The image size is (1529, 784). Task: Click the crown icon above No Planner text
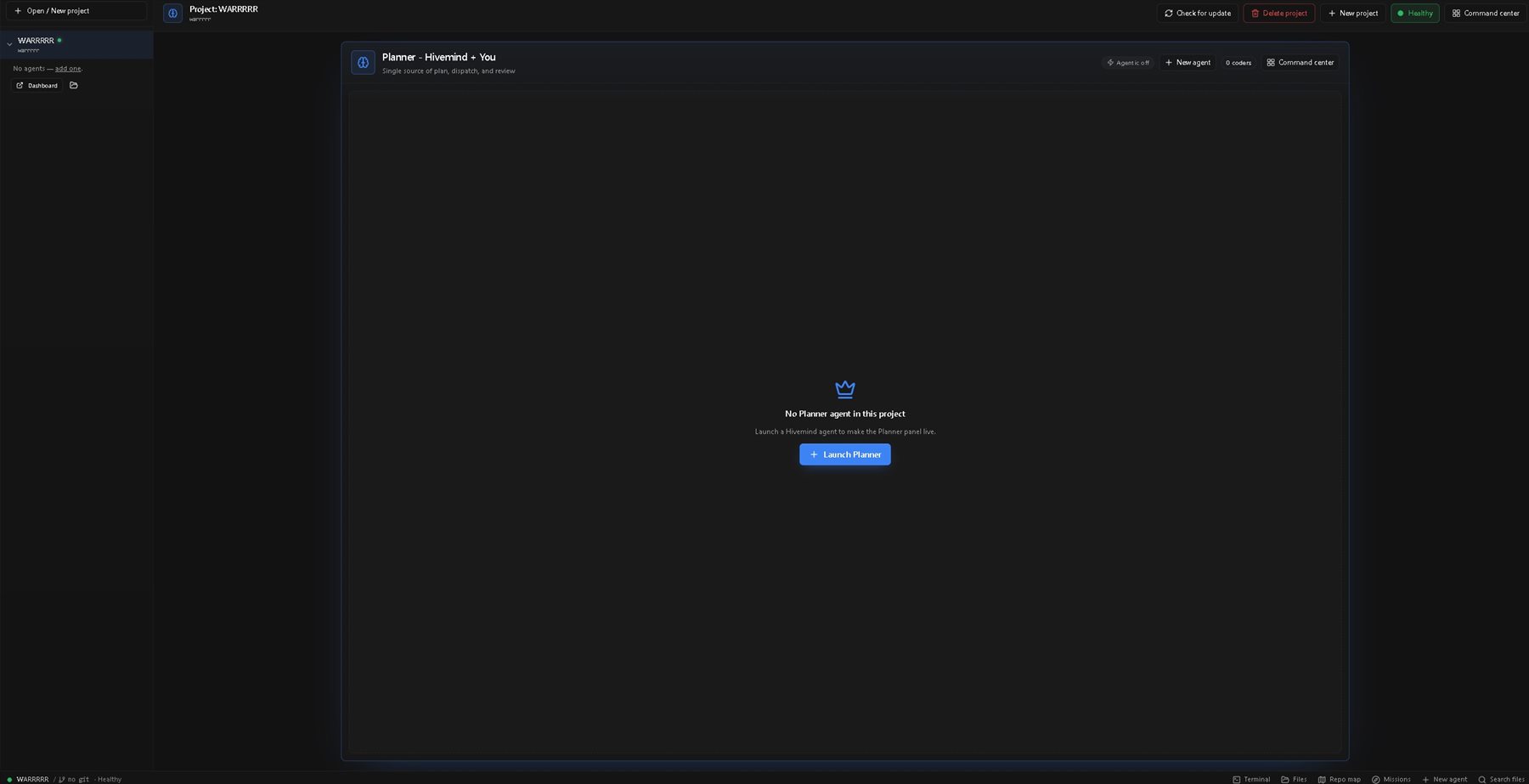tap(844, 389)
